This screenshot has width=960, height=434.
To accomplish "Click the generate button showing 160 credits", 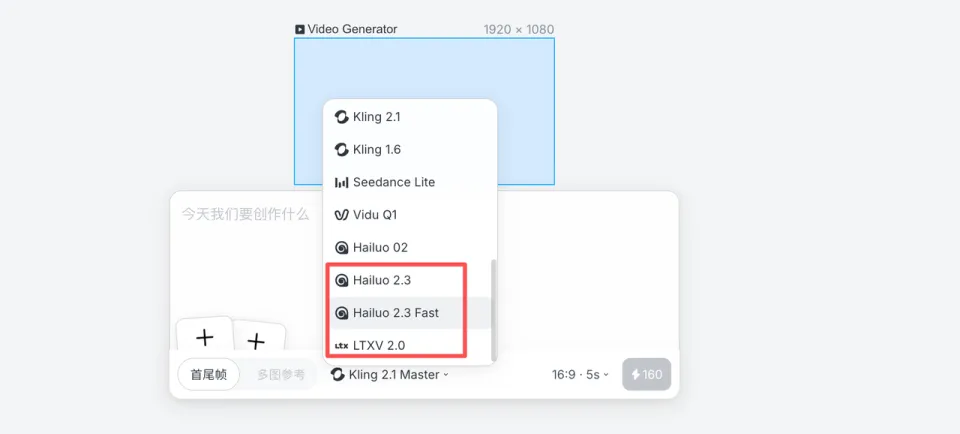I will [647, 374].
